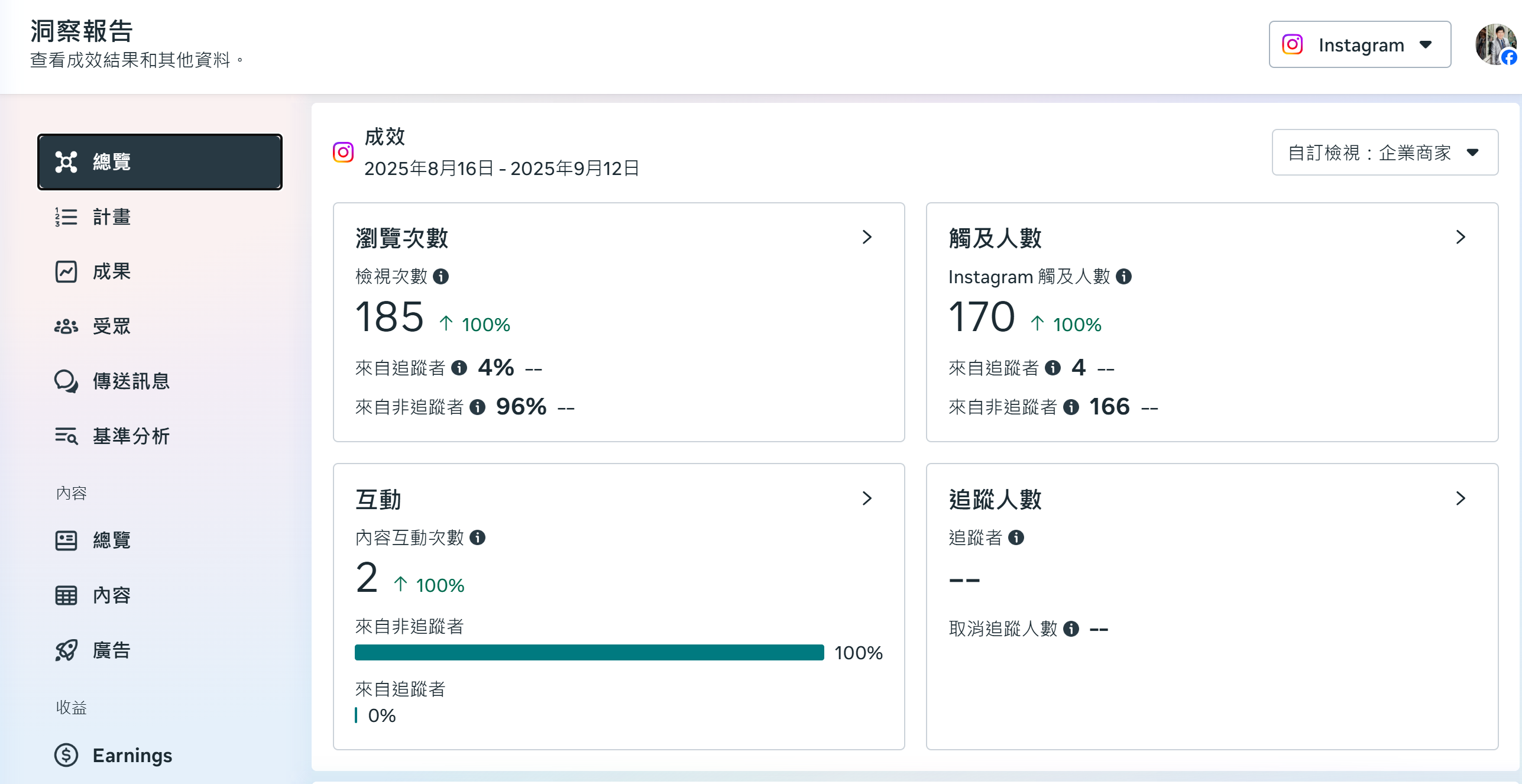Screen dimensions: 1522x784
Task: Click the 基準分析 search-list icon
Action: [x=66, y=436]
